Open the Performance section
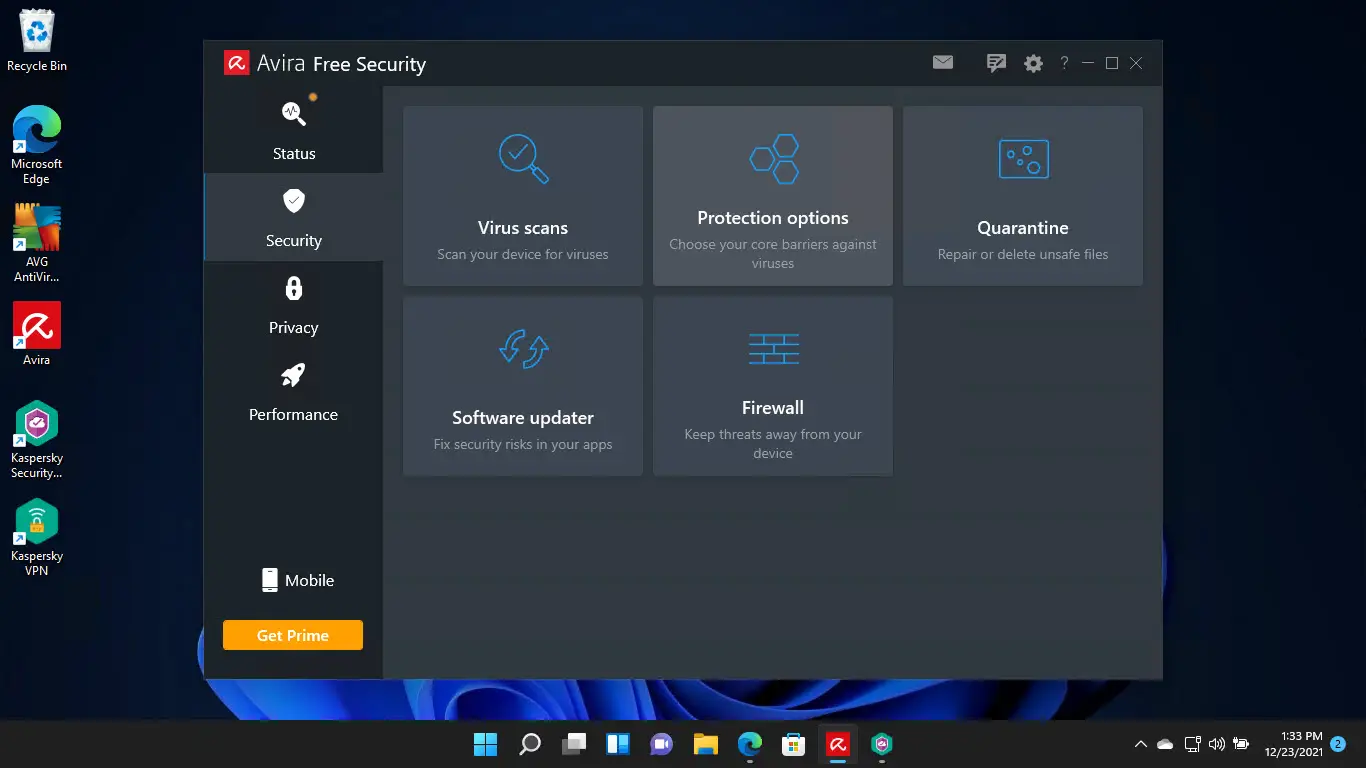The width and height of the screenshot is (1366, 768). (x=293, y=391)
